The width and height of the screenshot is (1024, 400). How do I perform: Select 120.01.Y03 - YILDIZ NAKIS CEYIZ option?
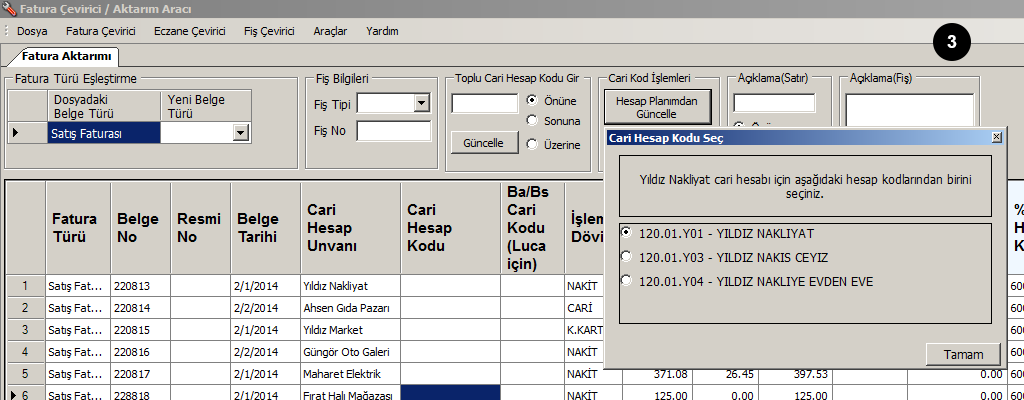626,257
